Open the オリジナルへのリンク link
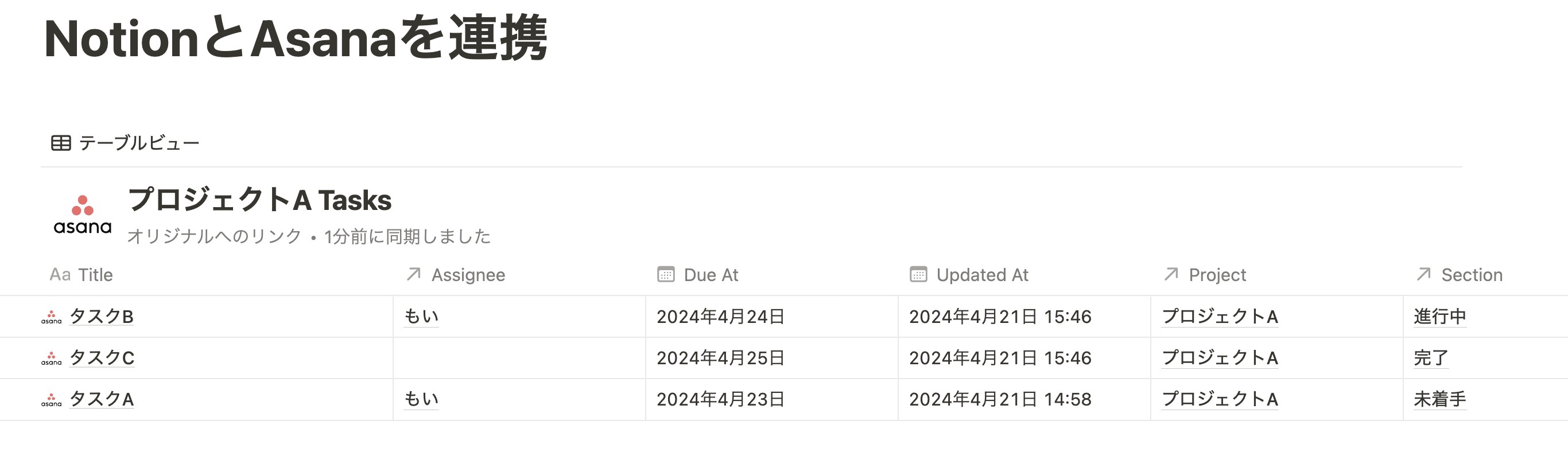This screenshot has height=452, width=1568. click(x=214, y=236)
